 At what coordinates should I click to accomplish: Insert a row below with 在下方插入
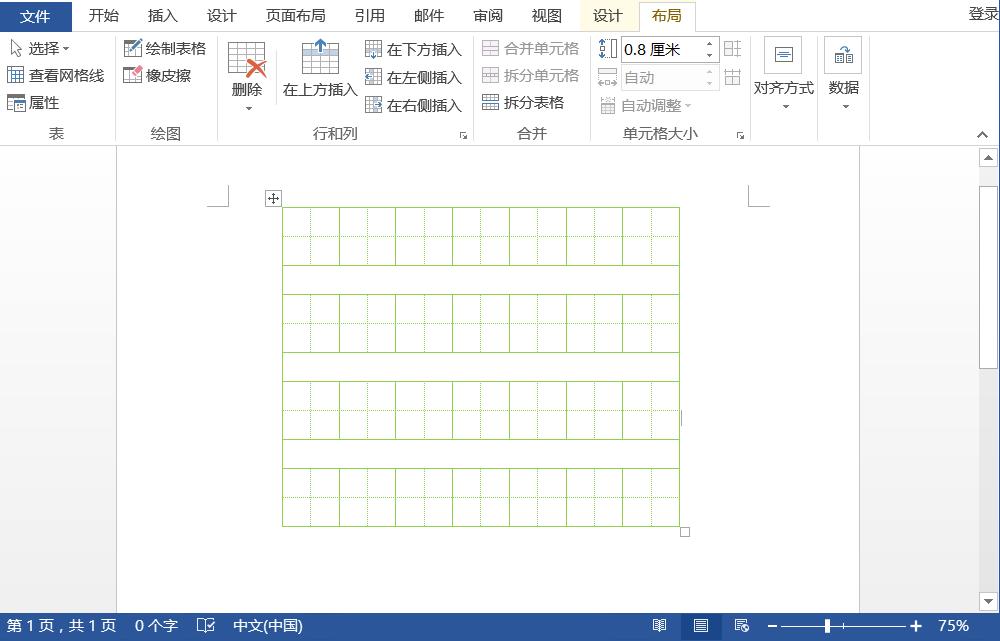click(410, 47)
